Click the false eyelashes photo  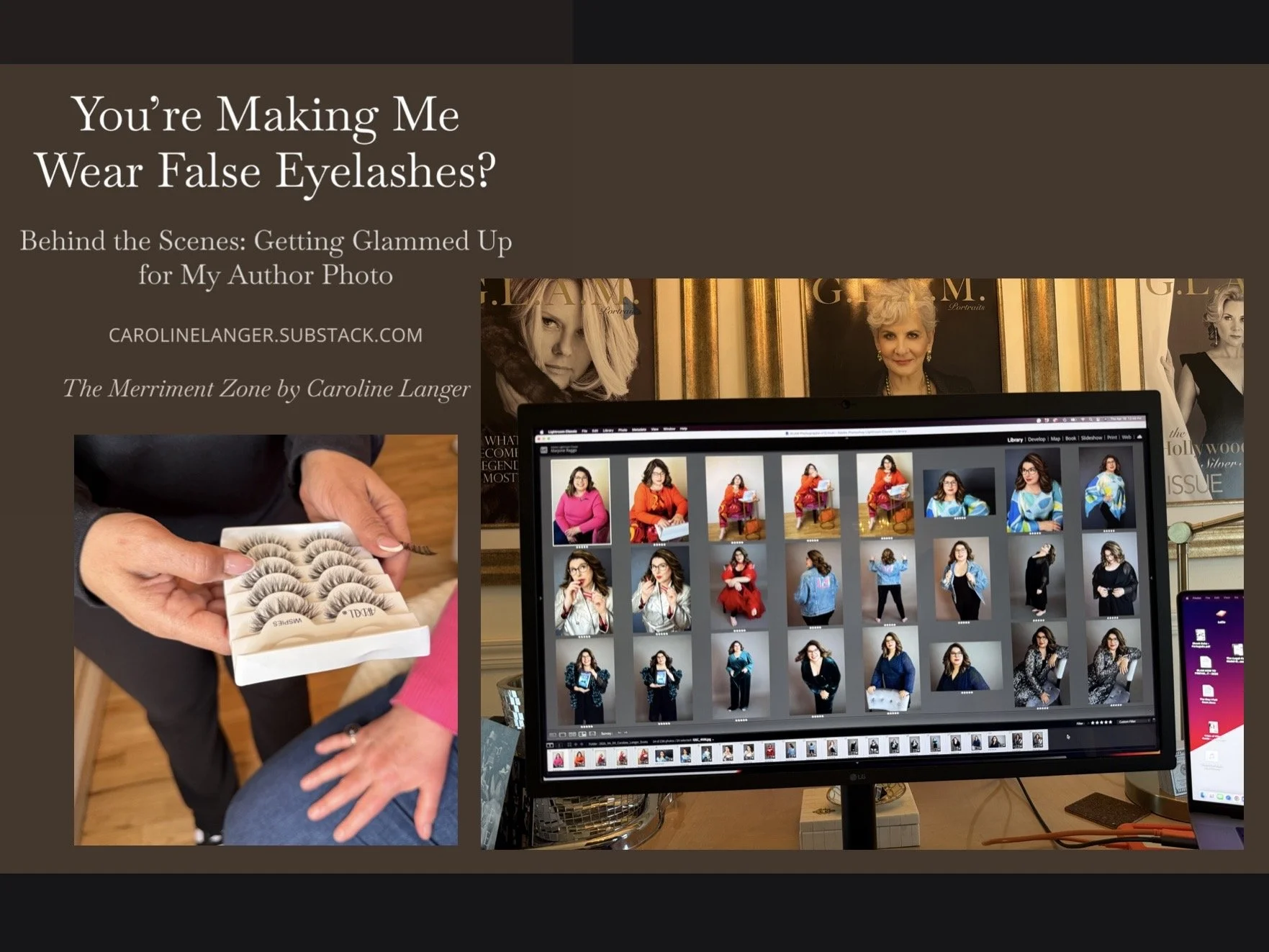[x=266, y=640]
